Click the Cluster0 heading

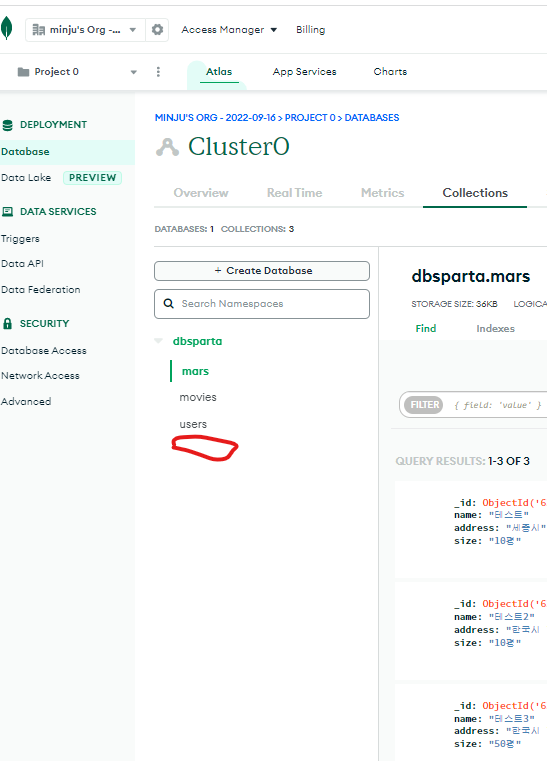coord(239,147)
